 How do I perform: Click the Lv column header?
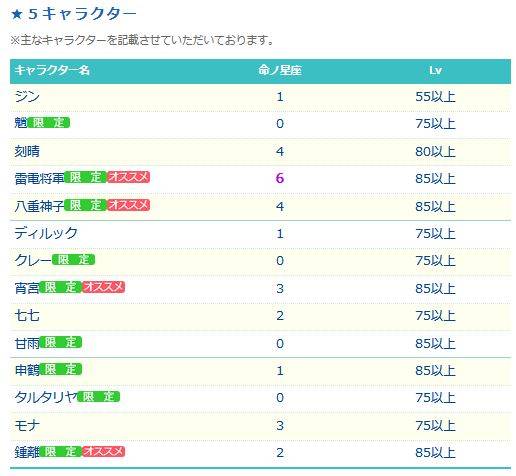[435, 70]
